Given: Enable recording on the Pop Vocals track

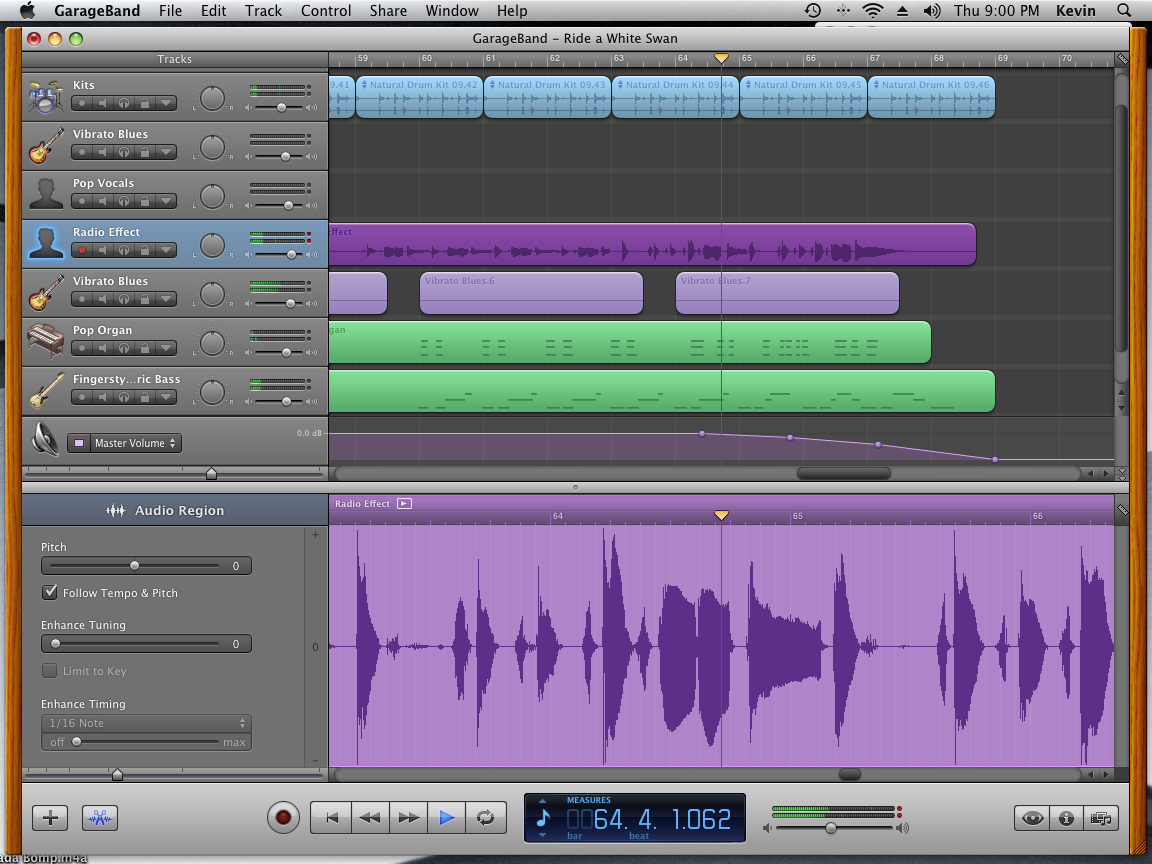Looking at the screenshot, I should pyautogui.click(x=82, y=201).
